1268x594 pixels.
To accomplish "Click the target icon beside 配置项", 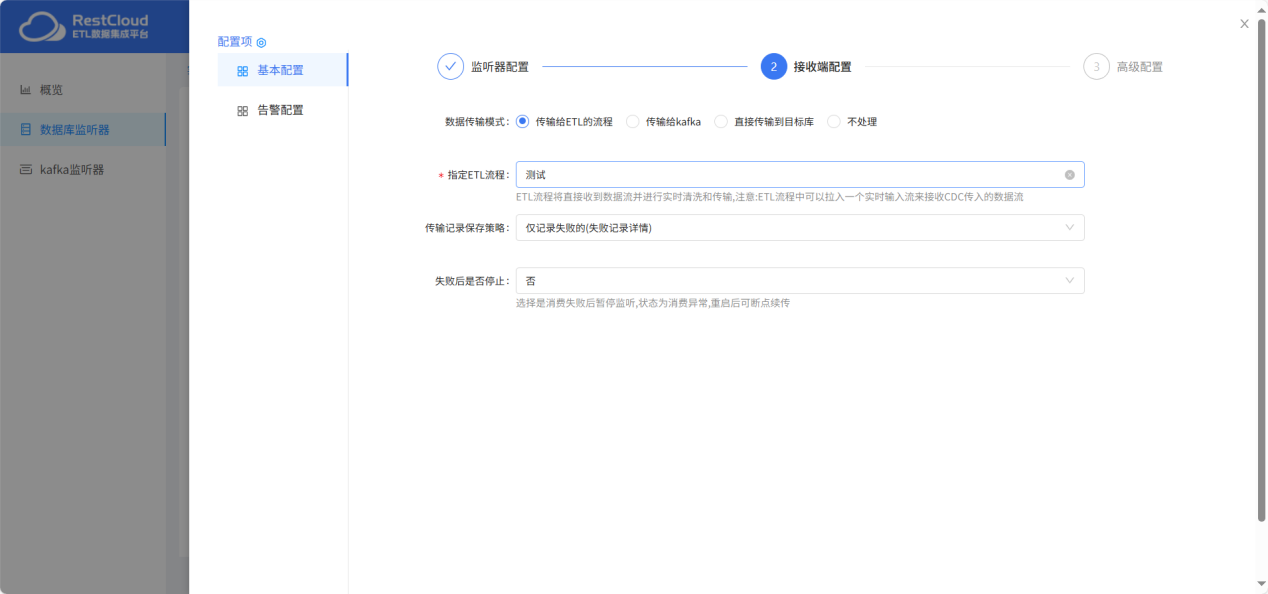I will click(x=261, y=42).
